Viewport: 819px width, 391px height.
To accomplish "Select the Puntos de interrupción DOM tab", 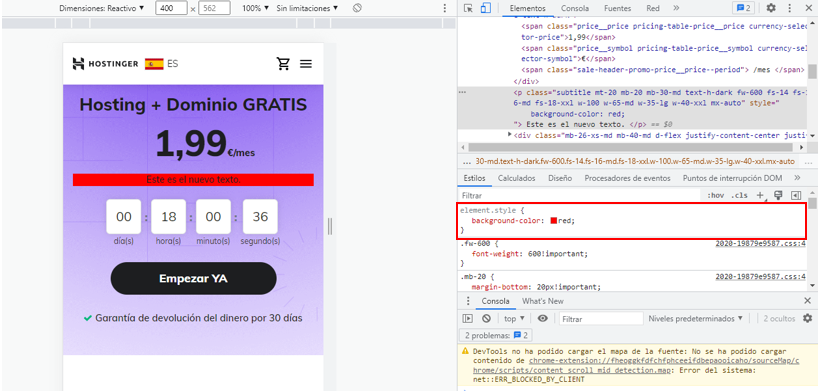I will (732, 178).
